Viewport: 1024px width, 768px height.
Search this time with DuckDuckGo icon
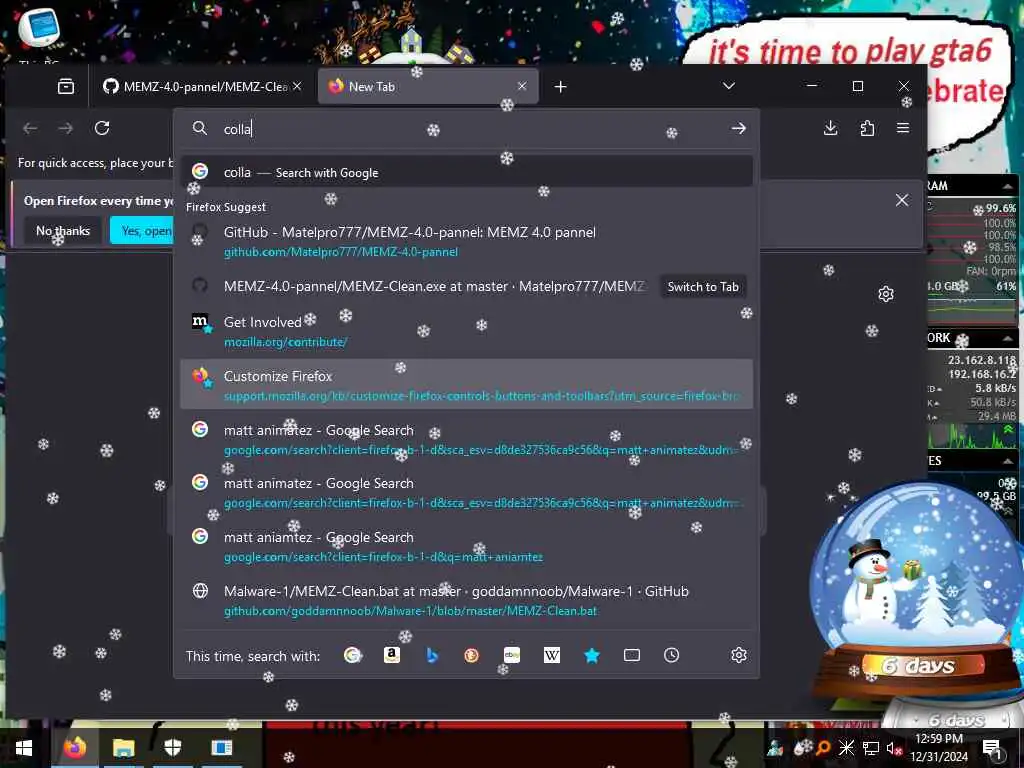472,655
